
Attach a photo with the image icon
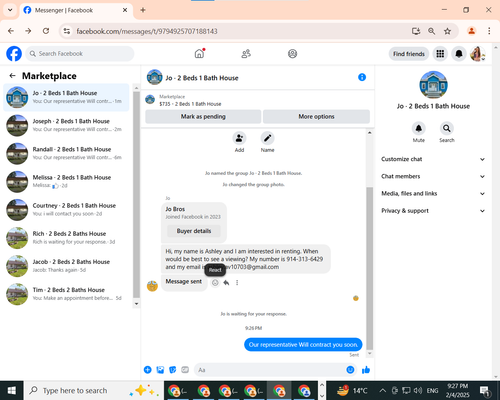[x=160, y=370]
